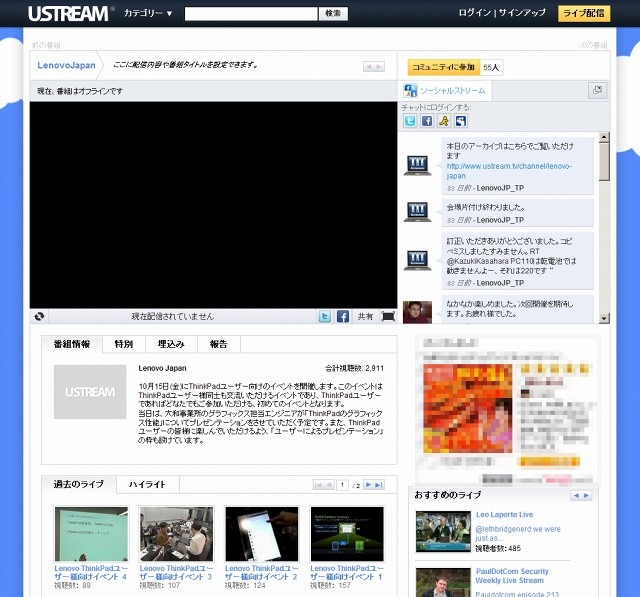Select the 報告 tab
Viewport: 640px width, 597px height.
point(218,344)
